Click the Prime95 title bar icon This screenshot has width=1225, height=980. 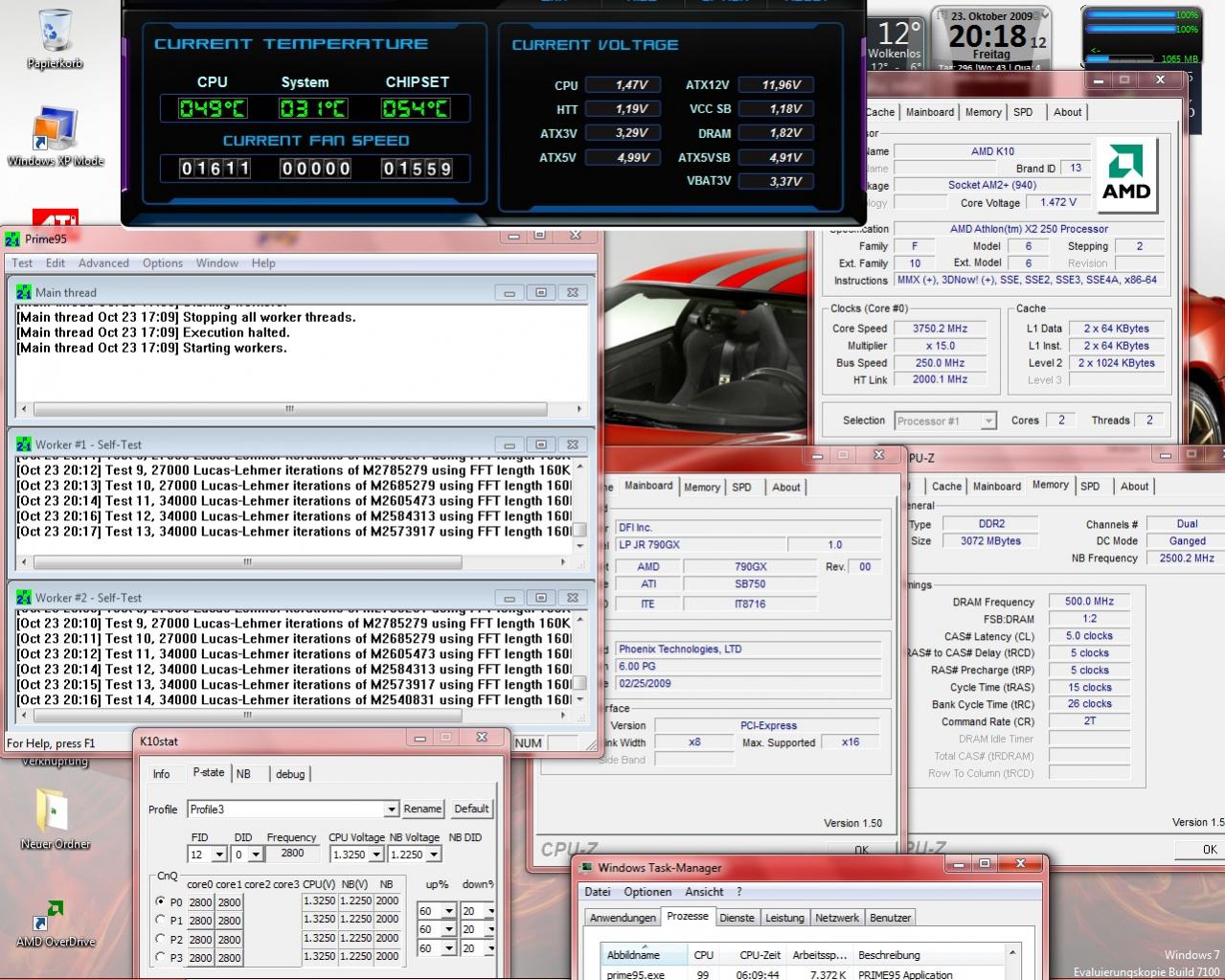[x=12, y=239]
